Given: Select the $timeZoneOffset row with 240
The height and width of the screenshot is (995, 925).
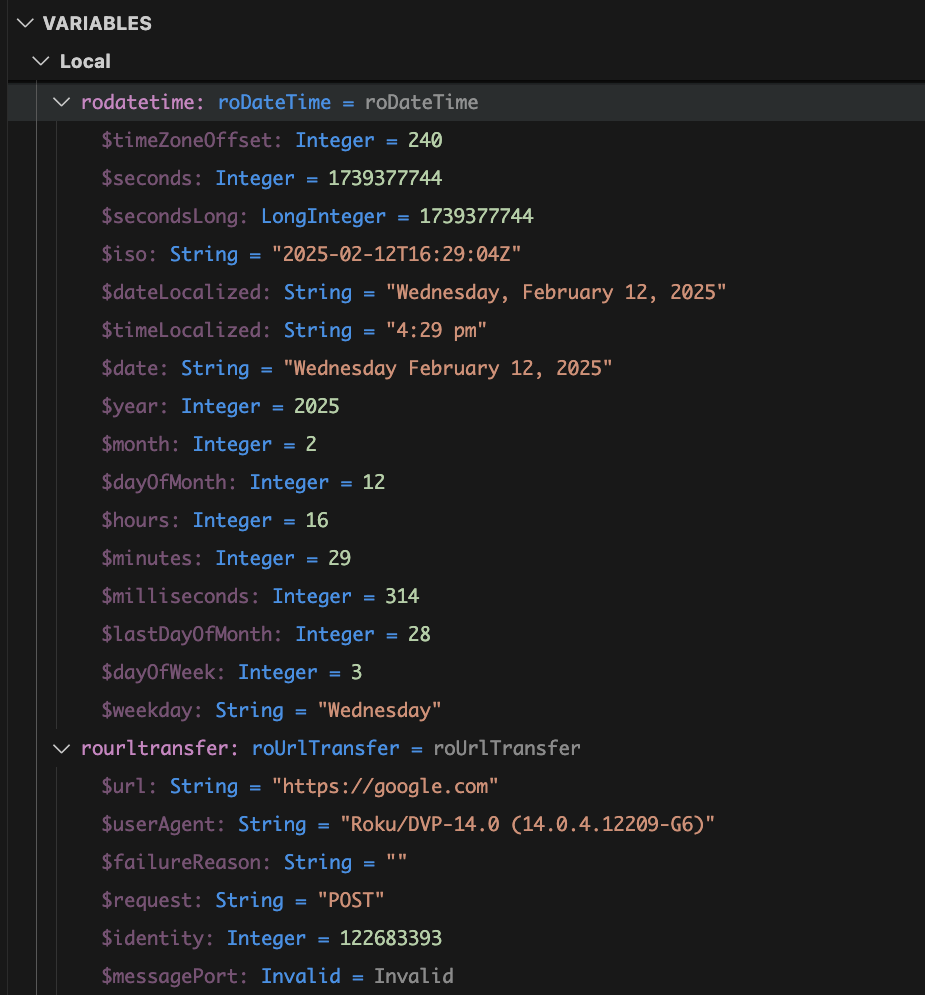Looking at the screenshot, I should [x=466, y=140].
